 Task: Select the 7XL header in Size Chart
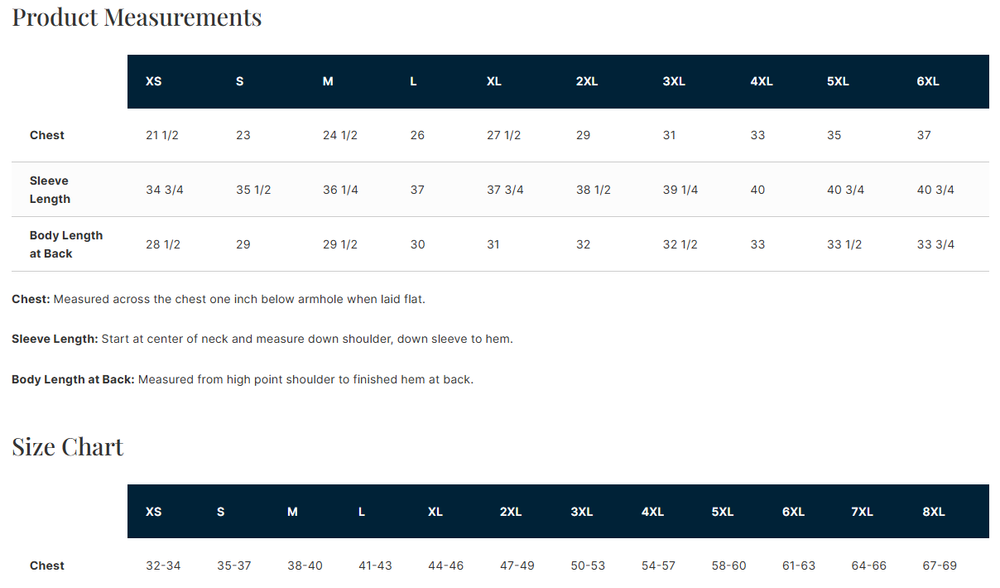tap(862, 512)
